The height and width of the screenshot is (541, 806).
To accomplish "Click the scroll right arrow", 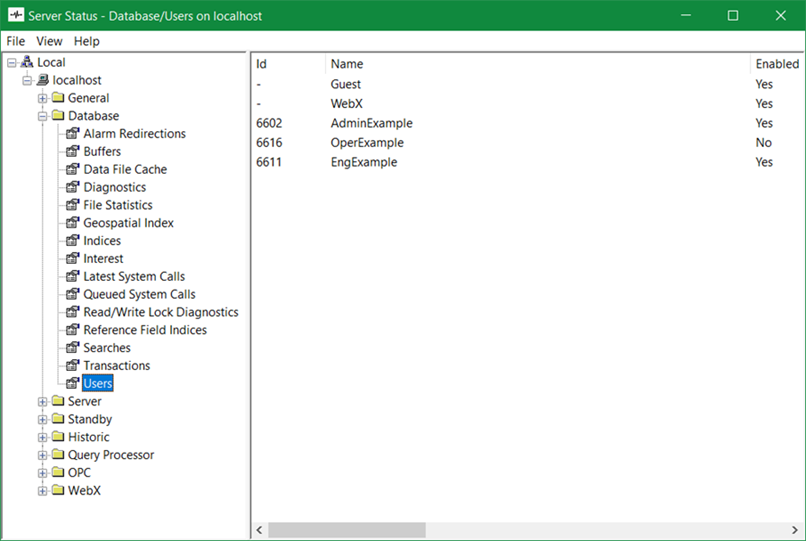I will 796,530.
